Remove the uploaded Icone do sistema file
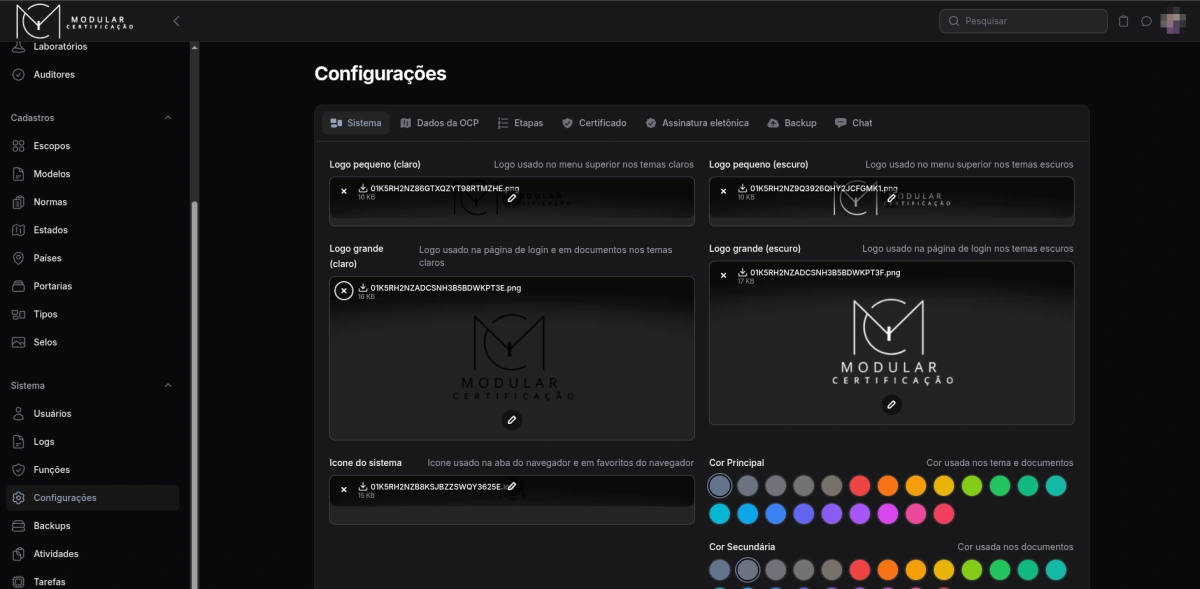Viewport: 1200px width, 589px height. click(x=343, y=488)
